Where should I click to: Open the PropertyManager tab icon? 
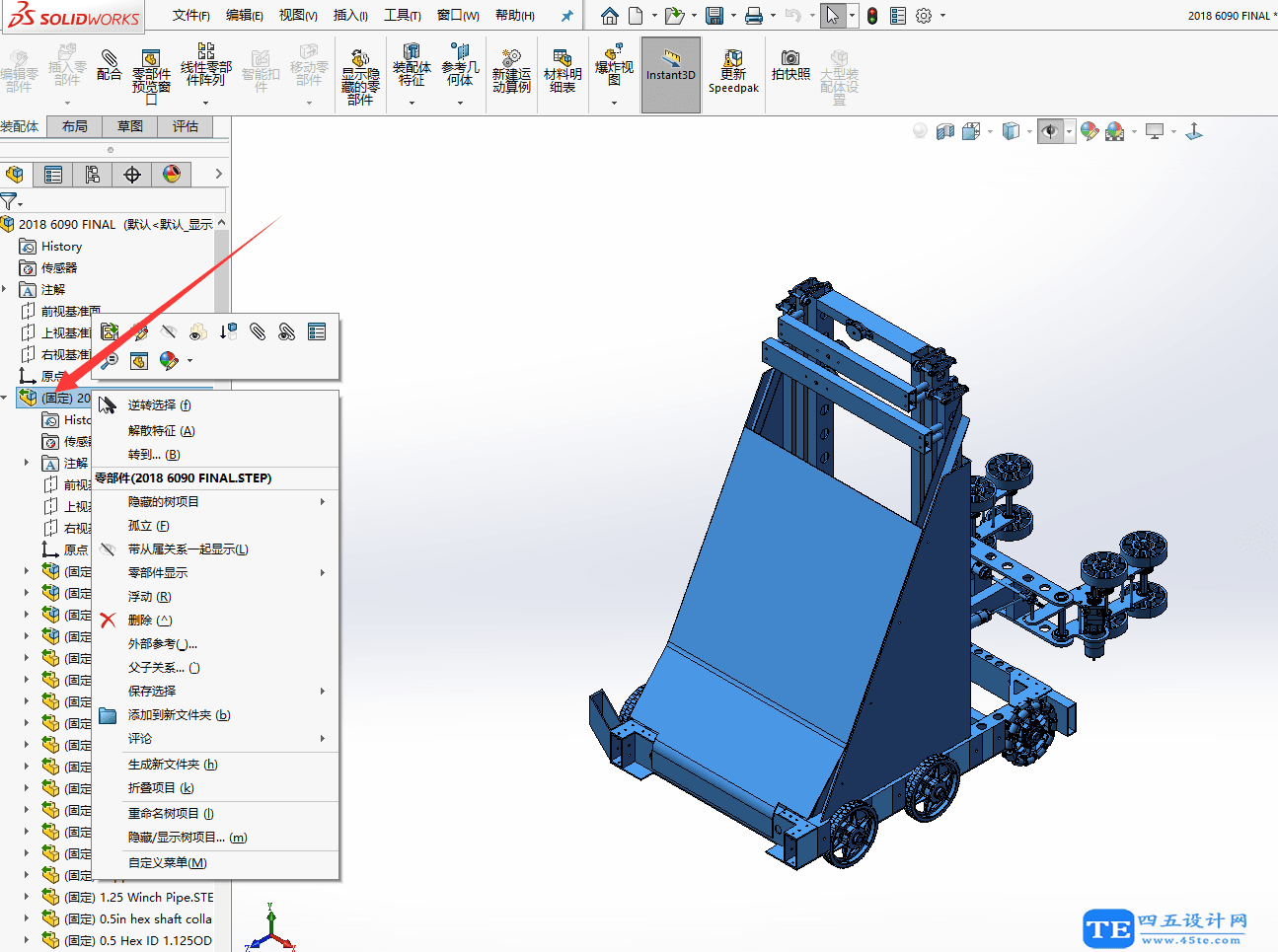click(53, 175)
